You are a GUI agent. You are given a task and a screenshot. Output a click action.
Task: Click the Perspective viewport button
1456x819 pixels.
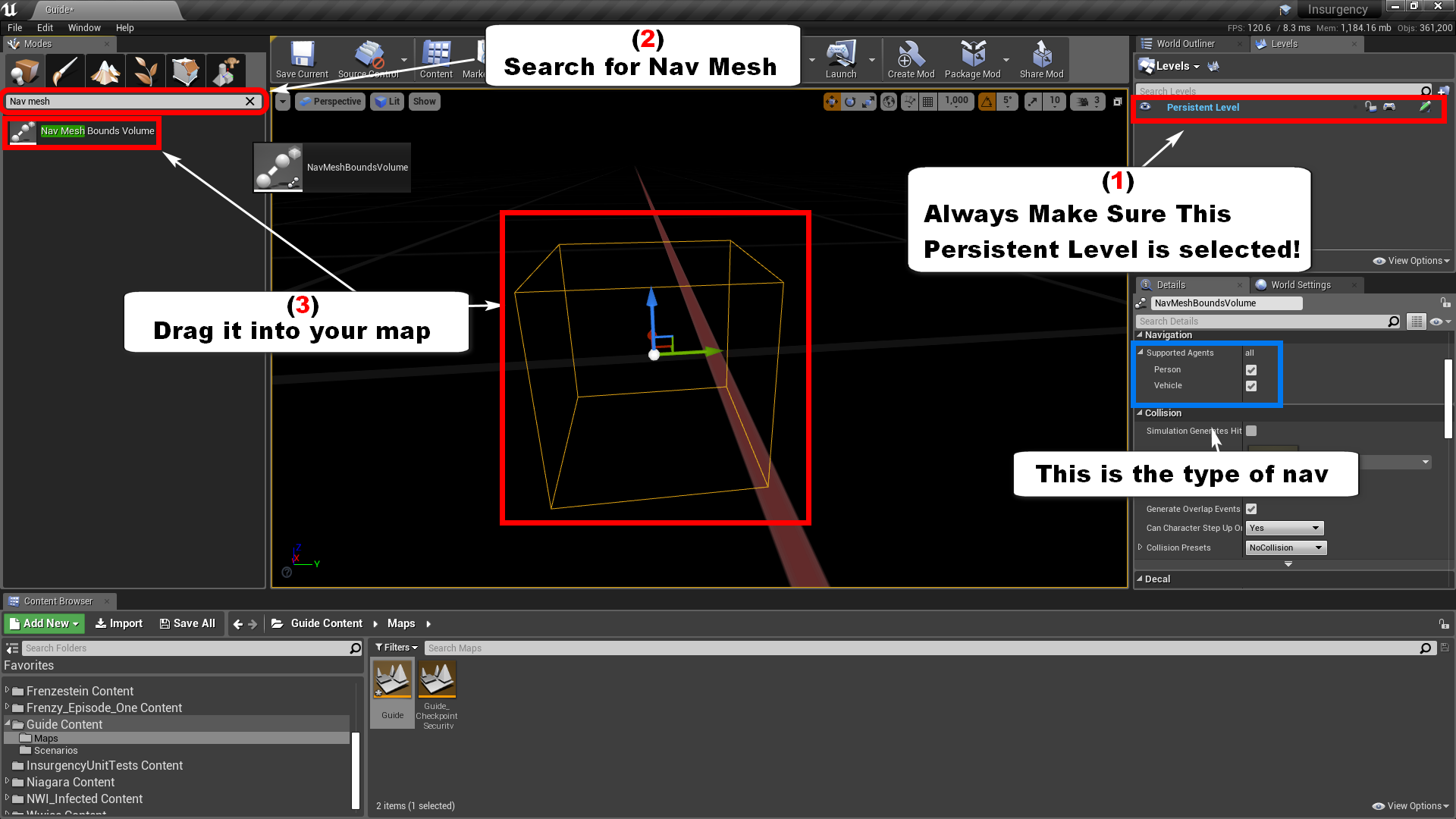pos(330,102)
